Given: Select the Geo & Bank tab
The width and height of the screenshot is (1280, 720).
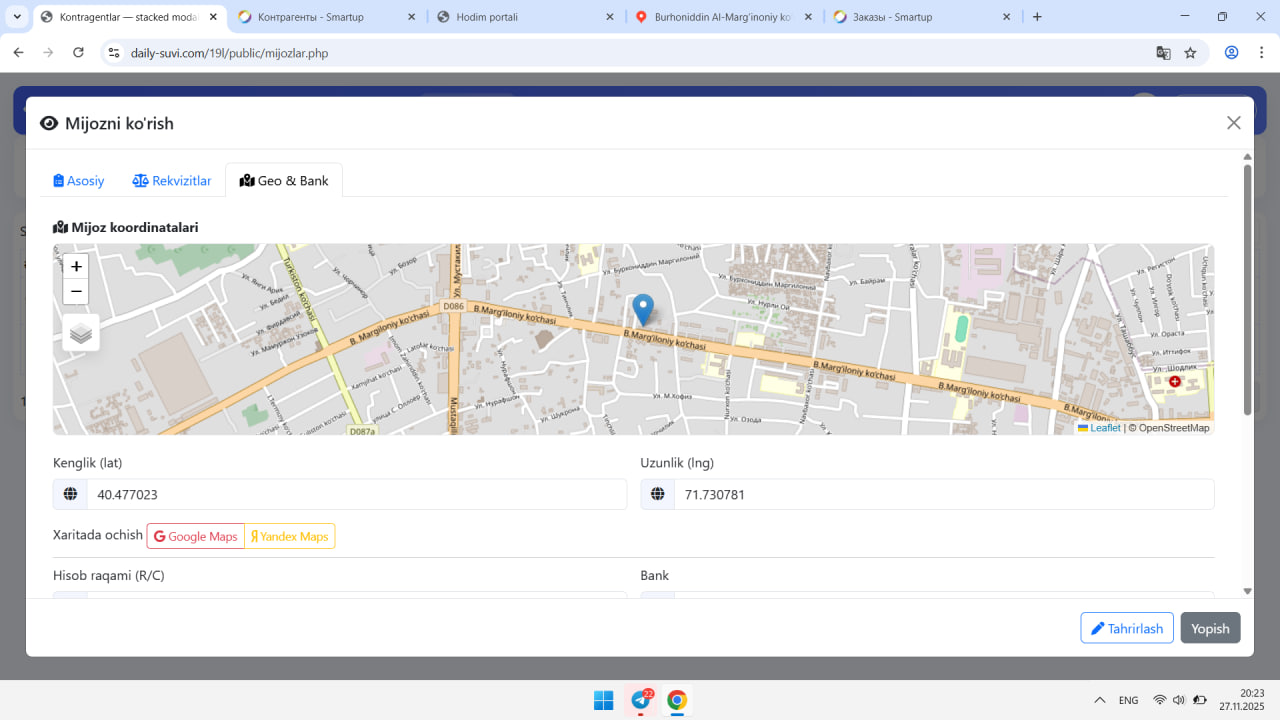Looking at the screenshot, I should pos(284,181).
